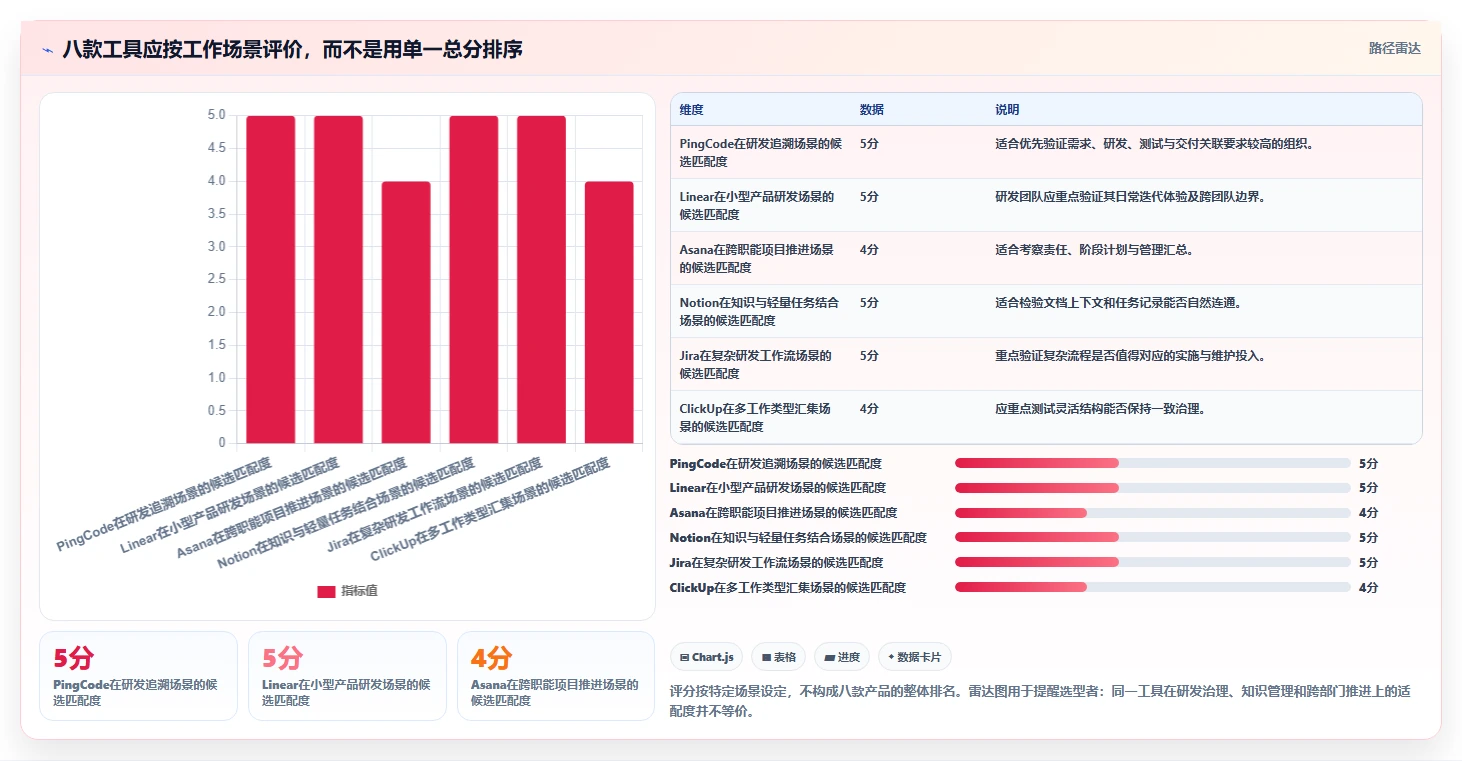Click the Linear progress bar
Screen dimensions: 1462x761
tap(1152, 488)
